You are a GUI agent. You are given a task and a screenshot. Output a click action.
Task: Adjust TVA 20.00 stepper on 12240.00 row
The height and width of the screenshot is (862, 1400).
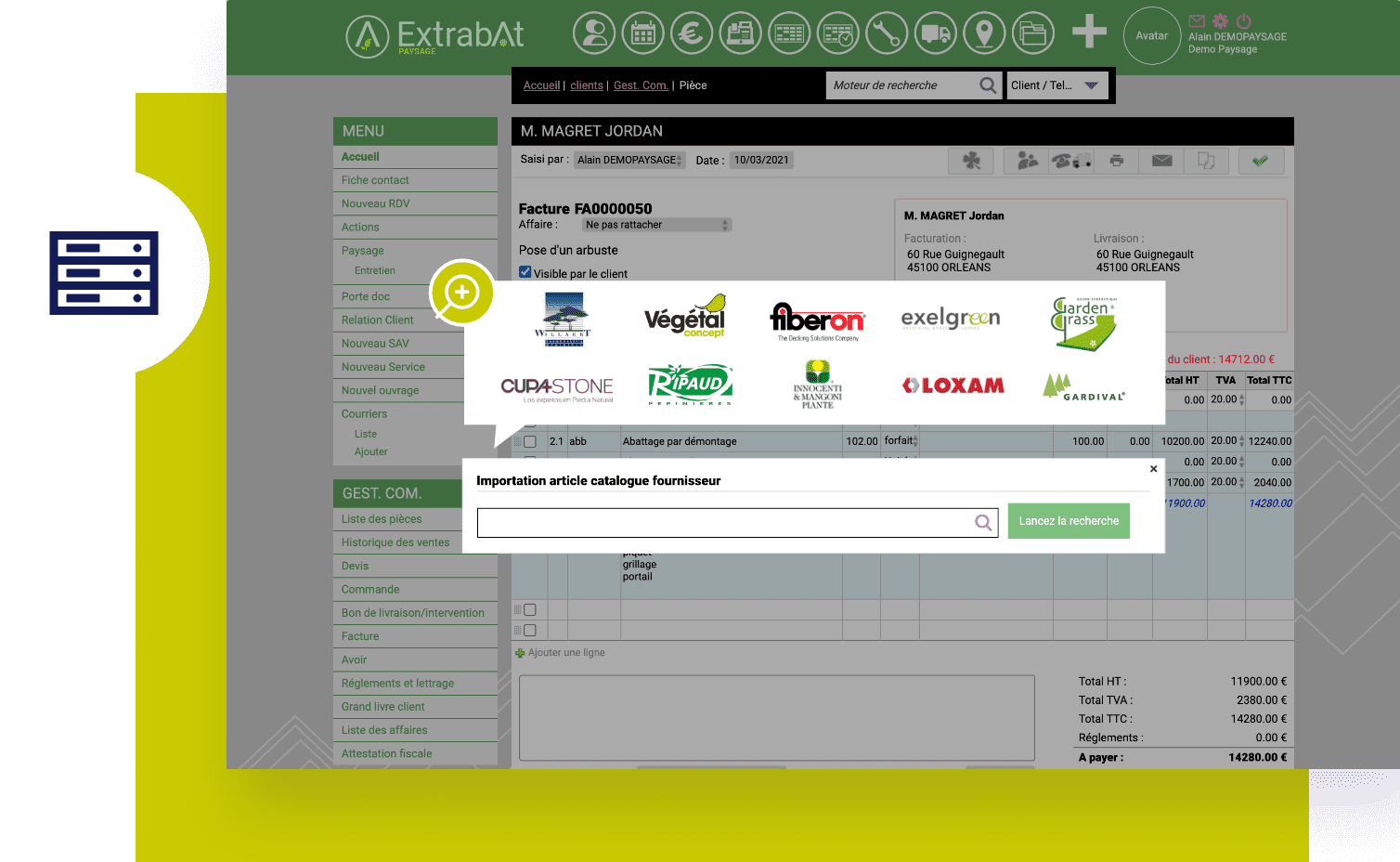coord(1241,441)
